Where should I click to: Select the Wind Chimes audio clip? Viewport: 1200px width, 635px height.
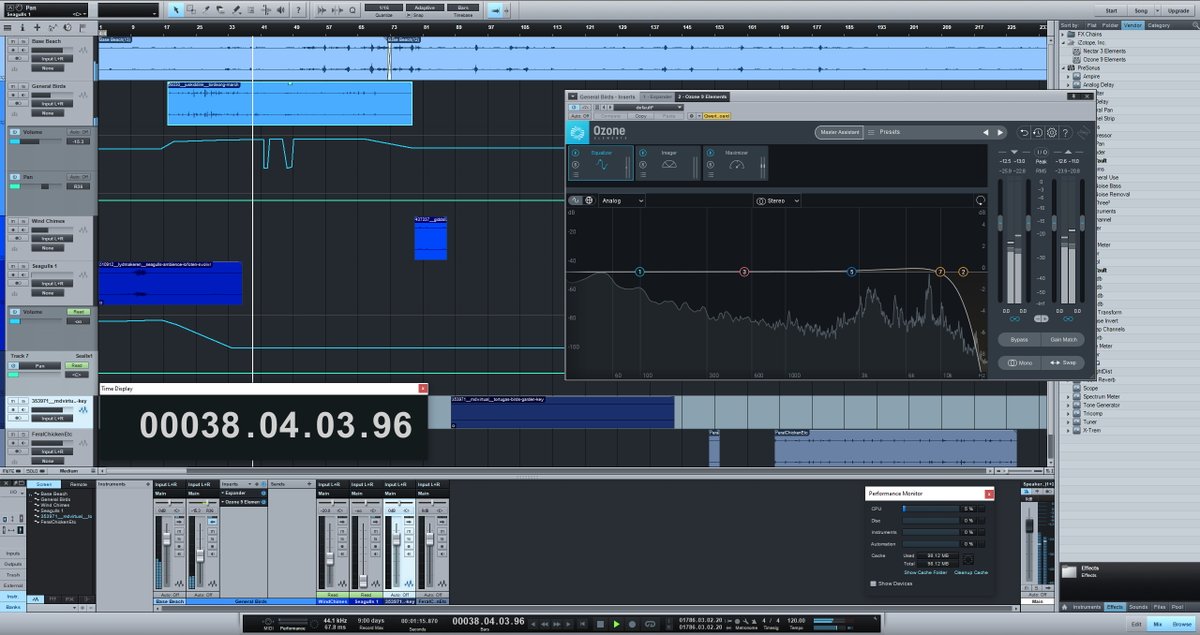coord(431,240)
